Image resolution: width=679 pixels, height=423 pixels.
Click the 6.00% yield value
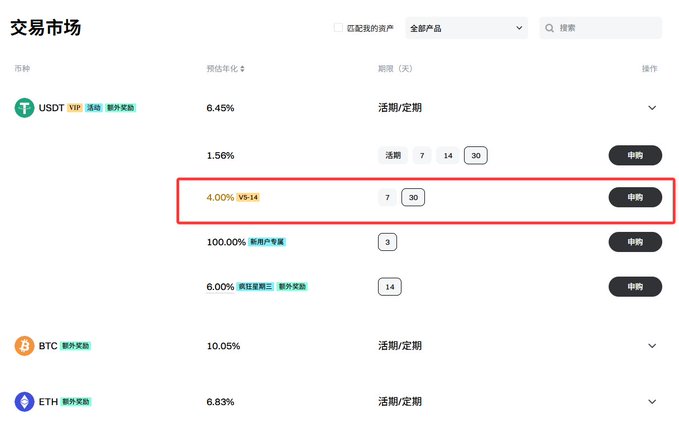[220, 287]
